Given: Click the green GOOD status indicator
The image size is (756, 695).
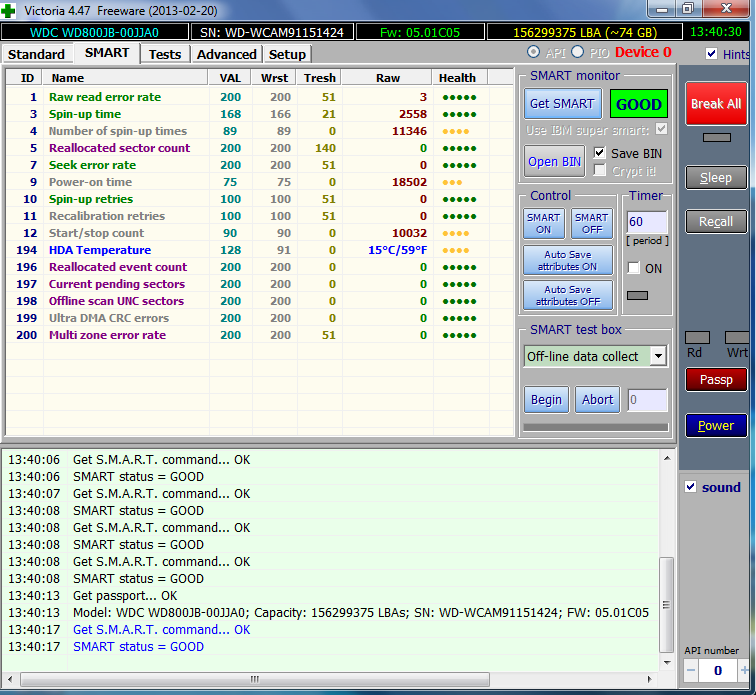Looking at the screenshot, I should [639, 104].
